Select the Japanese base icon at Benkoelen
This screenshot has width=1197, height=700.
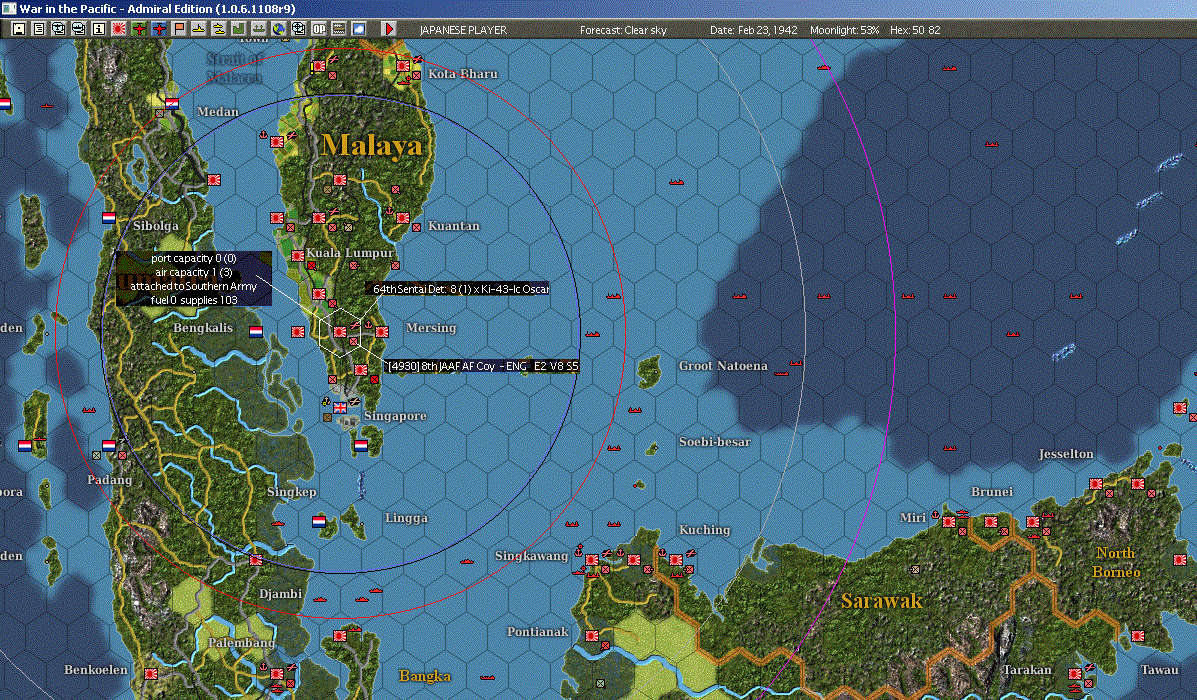pyautogui.click(x=151, y=674)
